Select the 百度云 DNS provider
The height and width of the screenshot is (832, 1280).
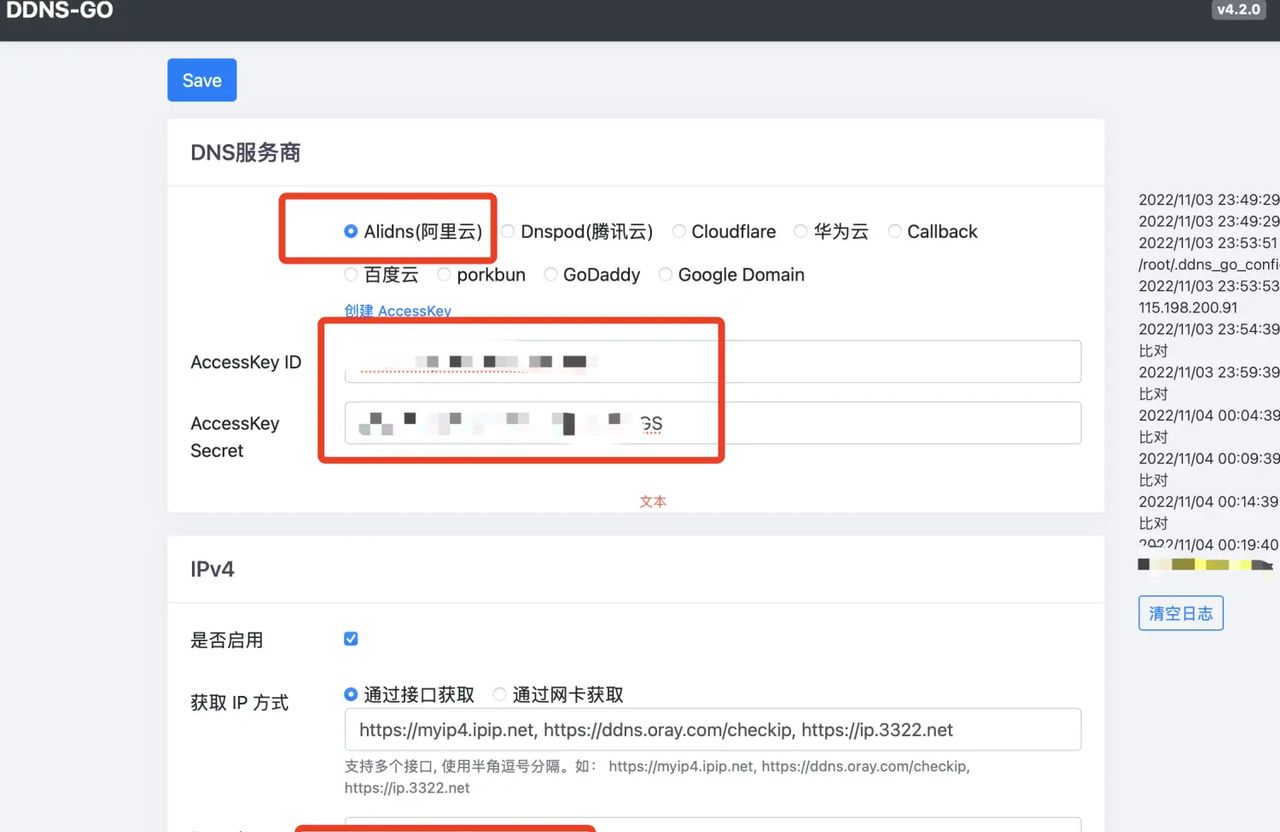(x=351, y=275)
